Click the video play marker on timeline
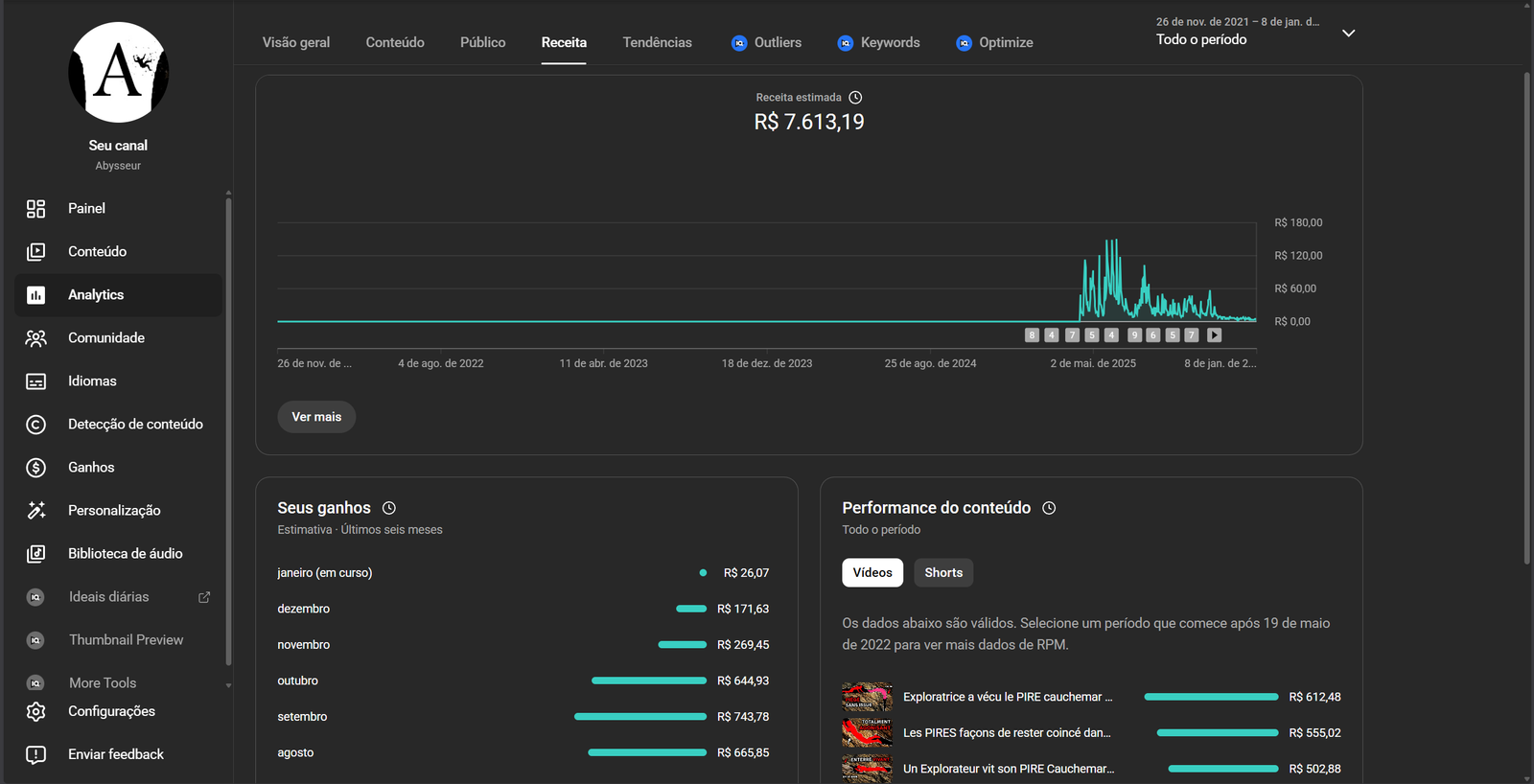Viewport: 1534px width, 784px height. point(1214,335)
